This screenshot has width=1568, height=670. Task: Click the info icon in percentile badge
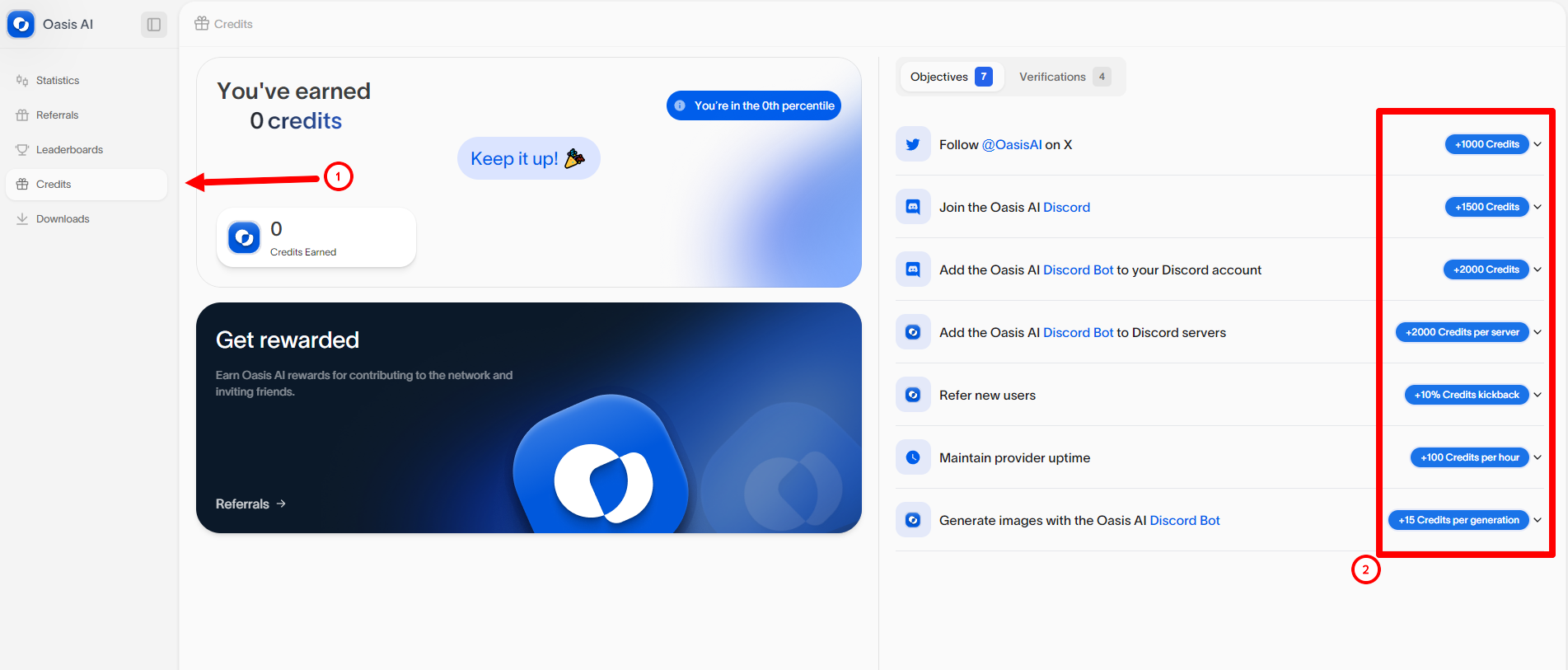680,105
